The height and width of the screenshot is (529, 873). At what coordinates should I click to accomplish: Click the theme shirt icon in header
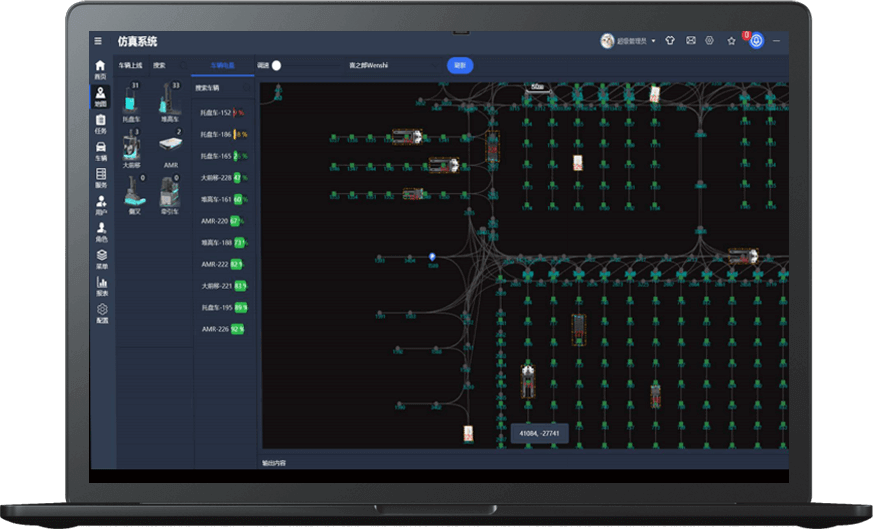[x=670, y=41]
